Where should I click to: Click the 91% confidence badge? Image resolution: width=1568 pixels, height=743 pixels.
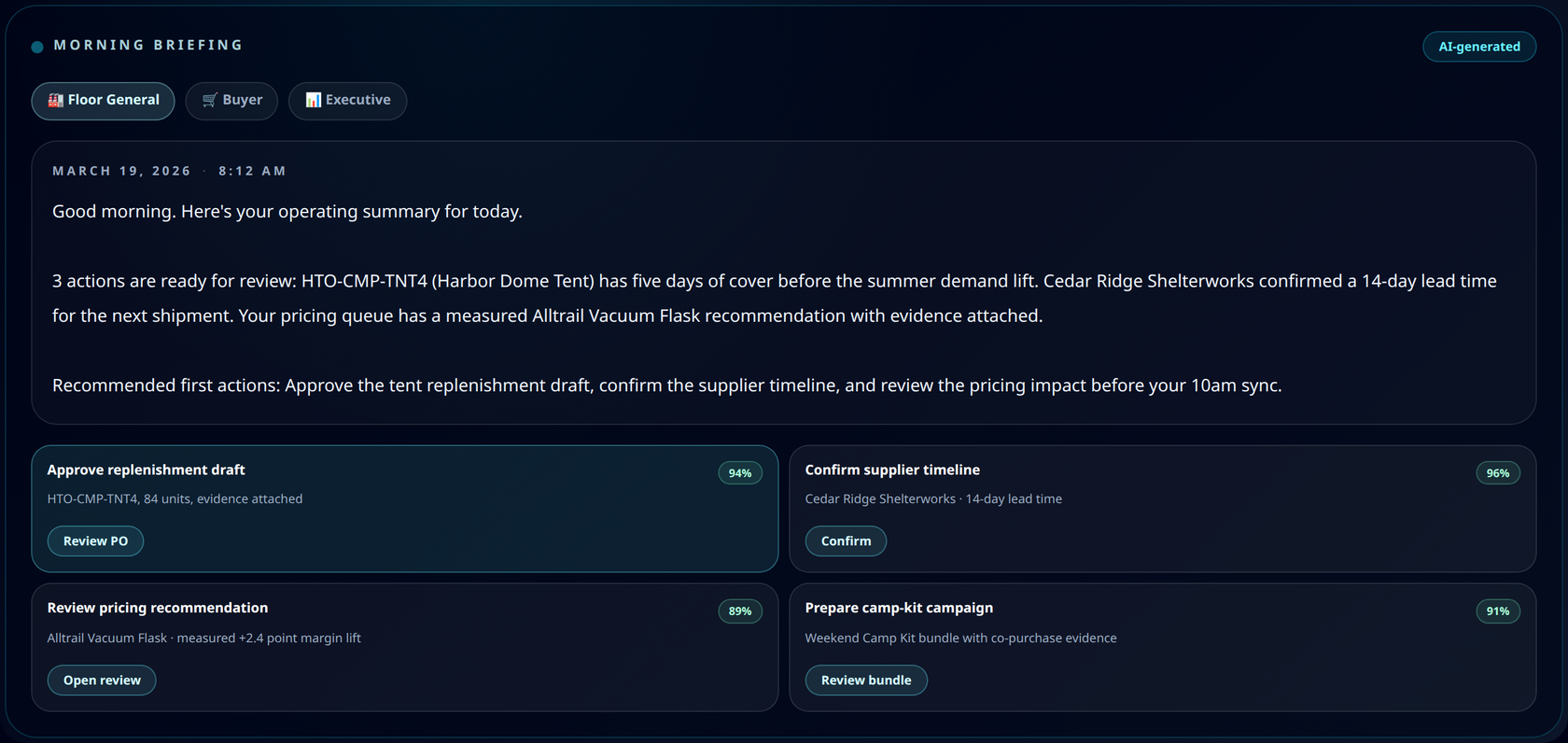pyautogui.click(x=1498, y=611)
